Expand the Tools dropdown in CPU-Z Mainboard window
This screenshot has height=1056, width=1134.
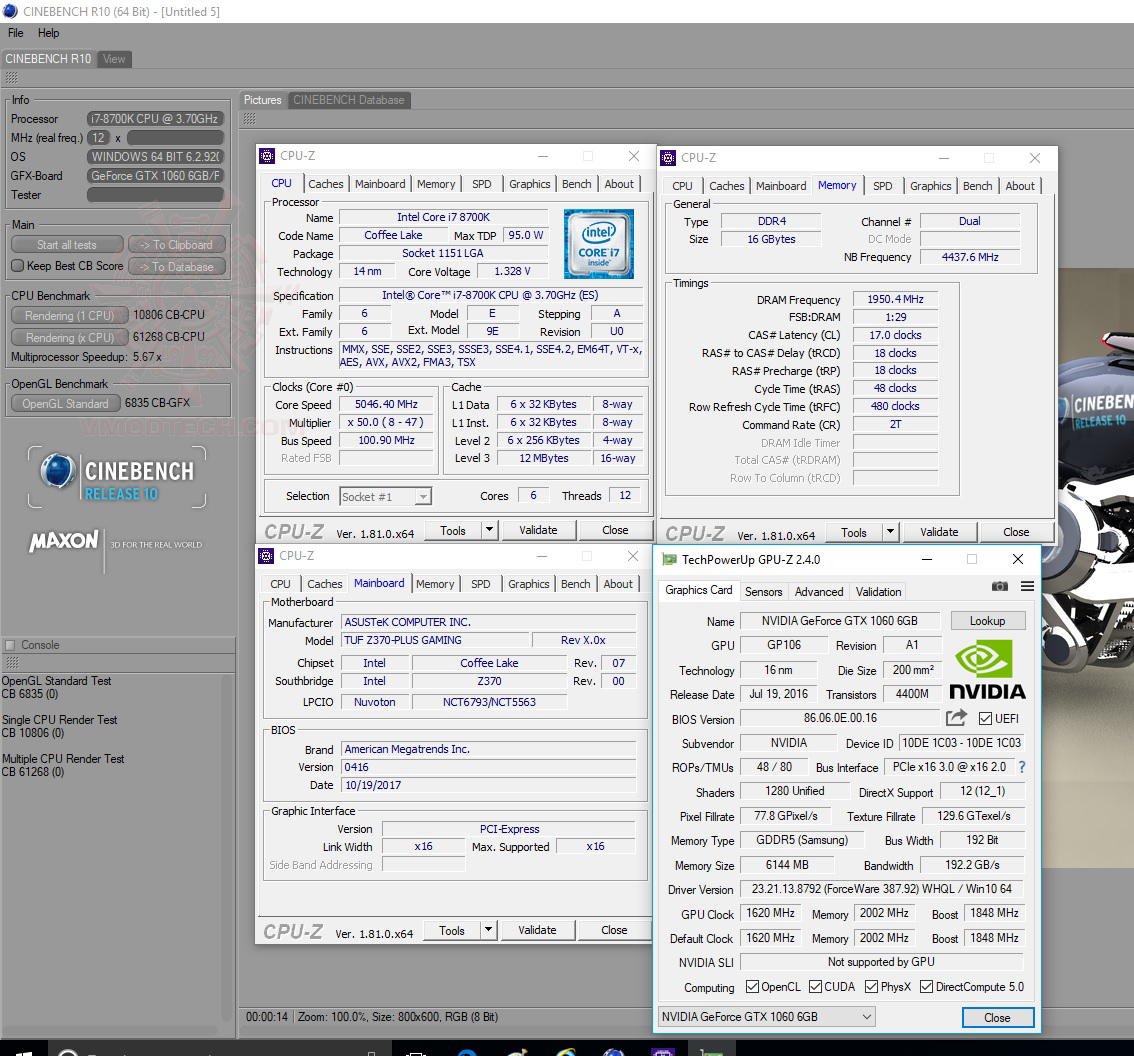[x=488, y=929]
